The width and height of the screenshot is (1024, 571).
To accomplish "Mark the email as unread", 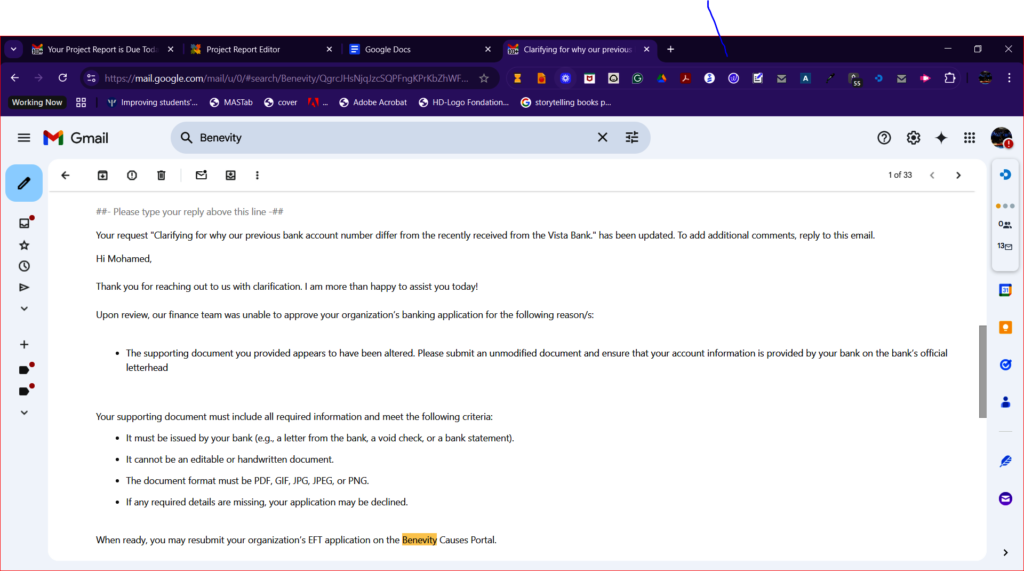I will (x=201, y=175).
